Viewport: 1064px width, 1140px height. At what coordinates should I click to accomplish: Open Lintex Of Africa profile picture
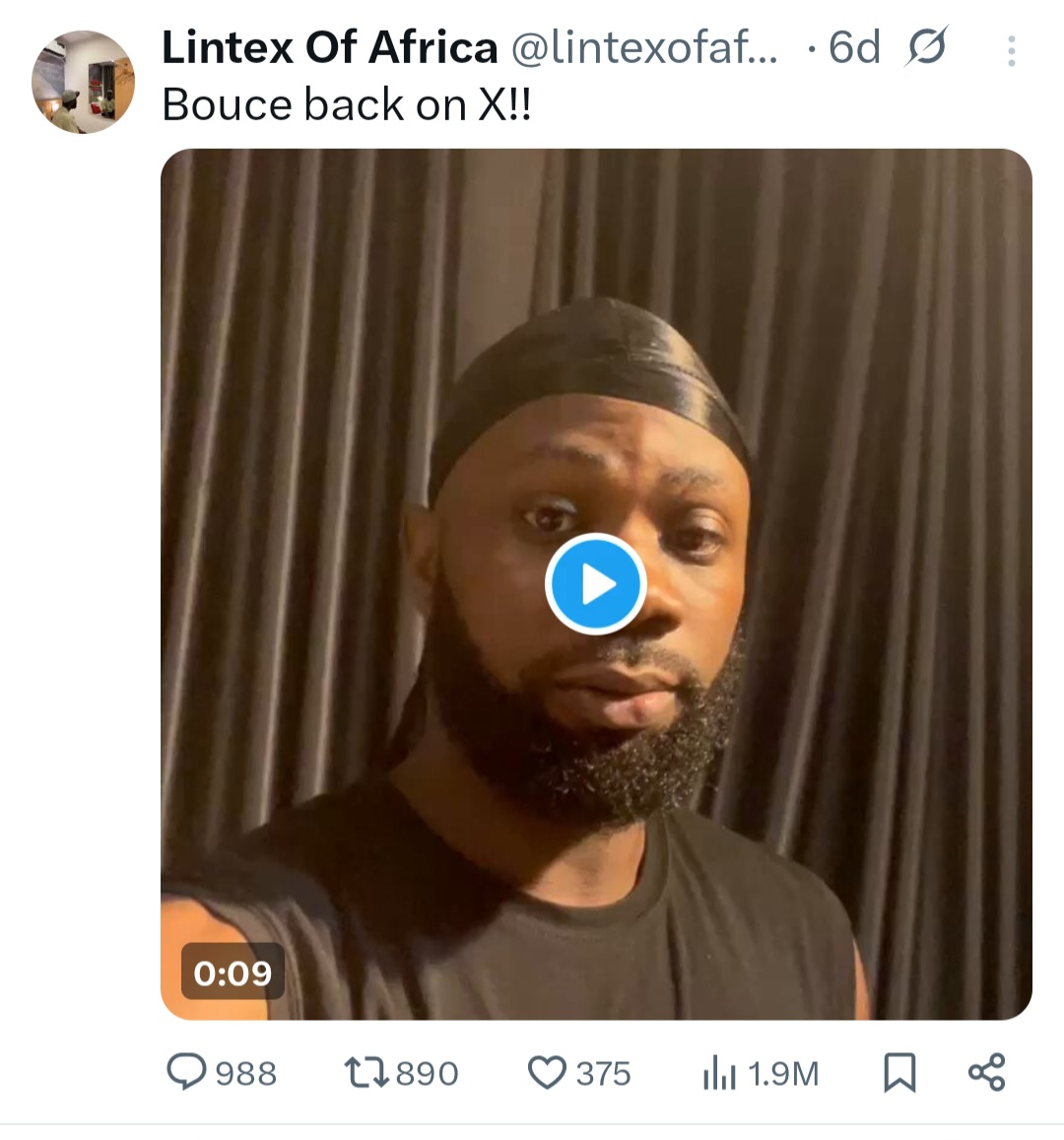pos(83,82)
